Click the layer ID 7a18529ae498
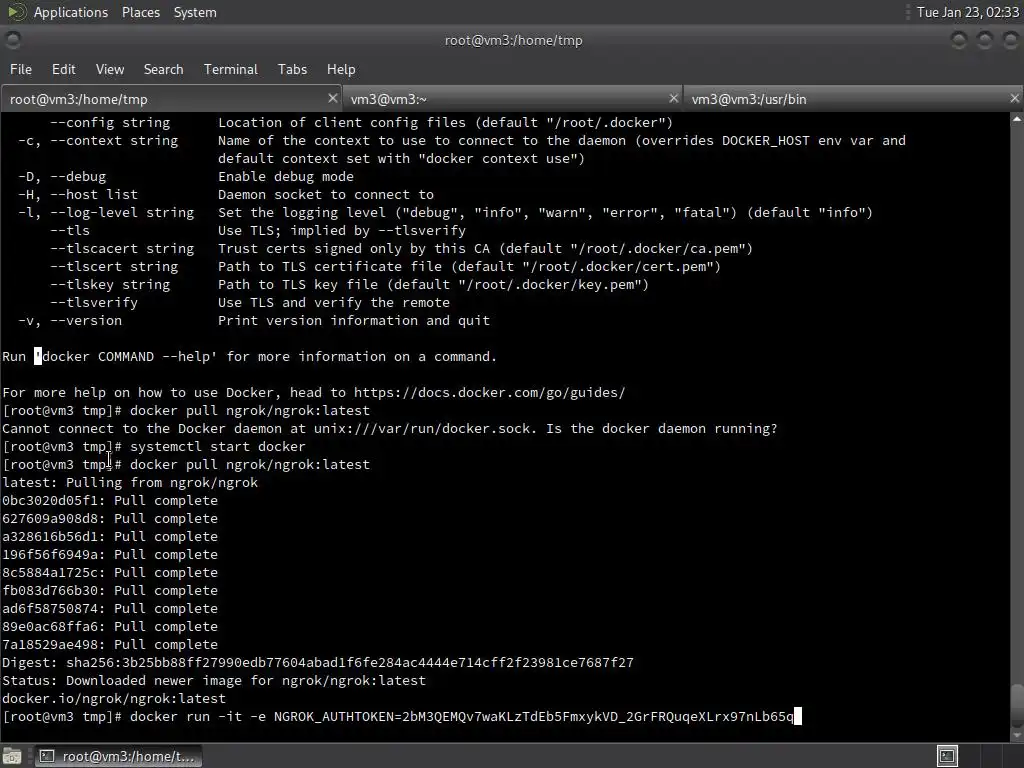Screen dimensions: 1024x768 pyautogui.click(x=50, y=645)
